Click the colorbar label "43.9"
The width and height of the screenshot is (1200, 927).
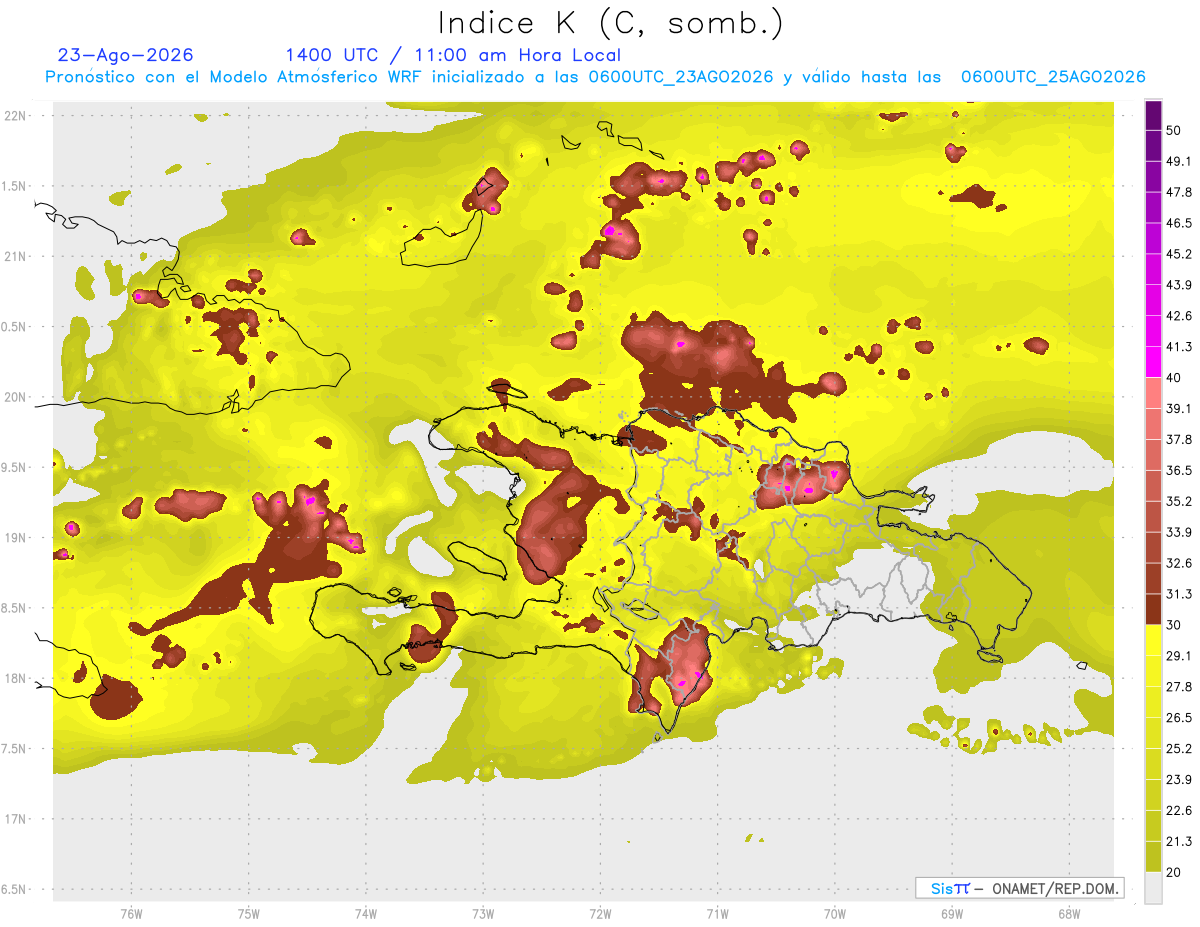pos(1178,285)
